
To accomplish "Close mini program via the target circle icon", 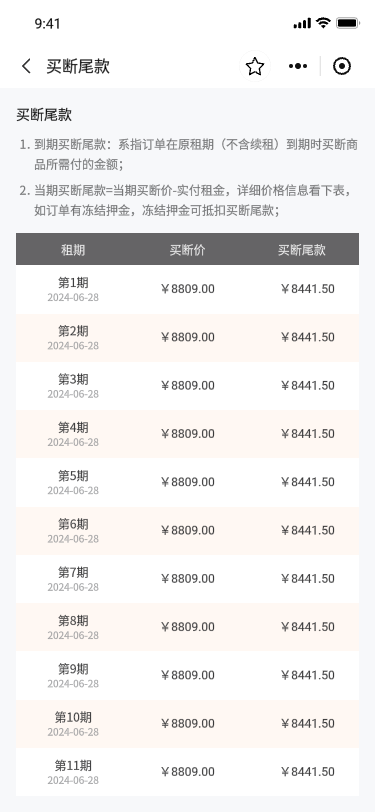I will click(x=342, y=66).
